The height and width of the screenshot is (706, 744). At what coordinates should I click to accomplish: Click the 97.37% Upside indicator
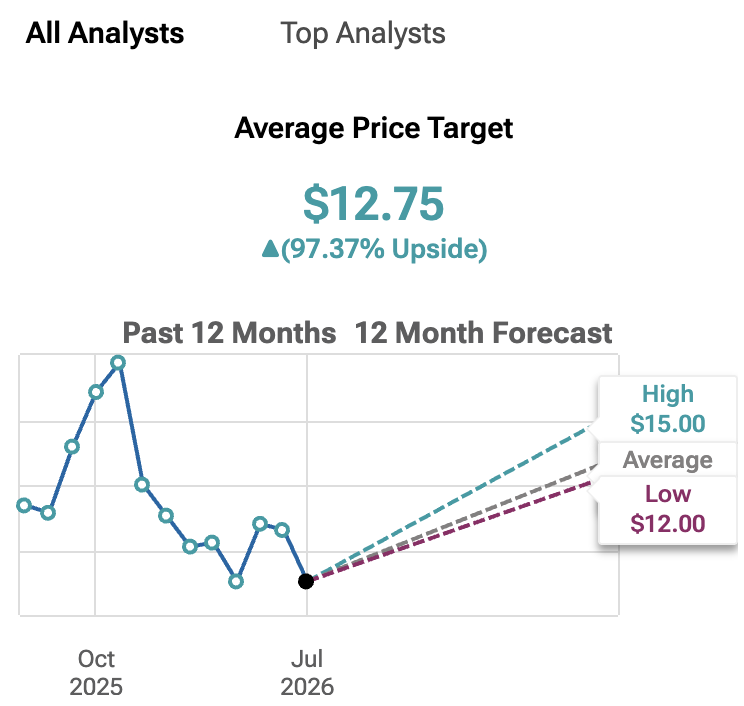(384, 249)
